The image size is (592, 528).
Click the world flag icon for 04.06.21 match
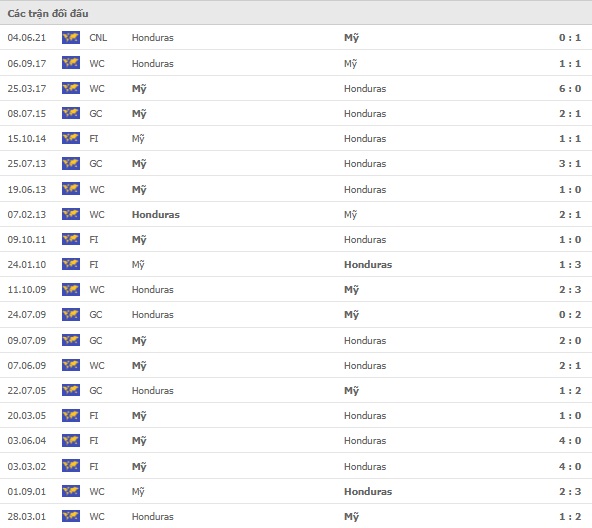[71, 37]
